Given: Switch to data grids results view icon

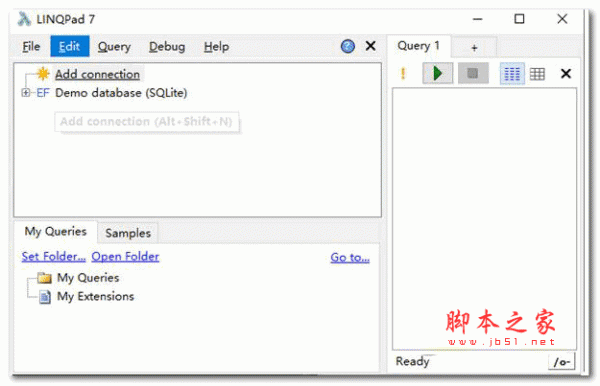Looking at the screenshot, I should 537,73.
